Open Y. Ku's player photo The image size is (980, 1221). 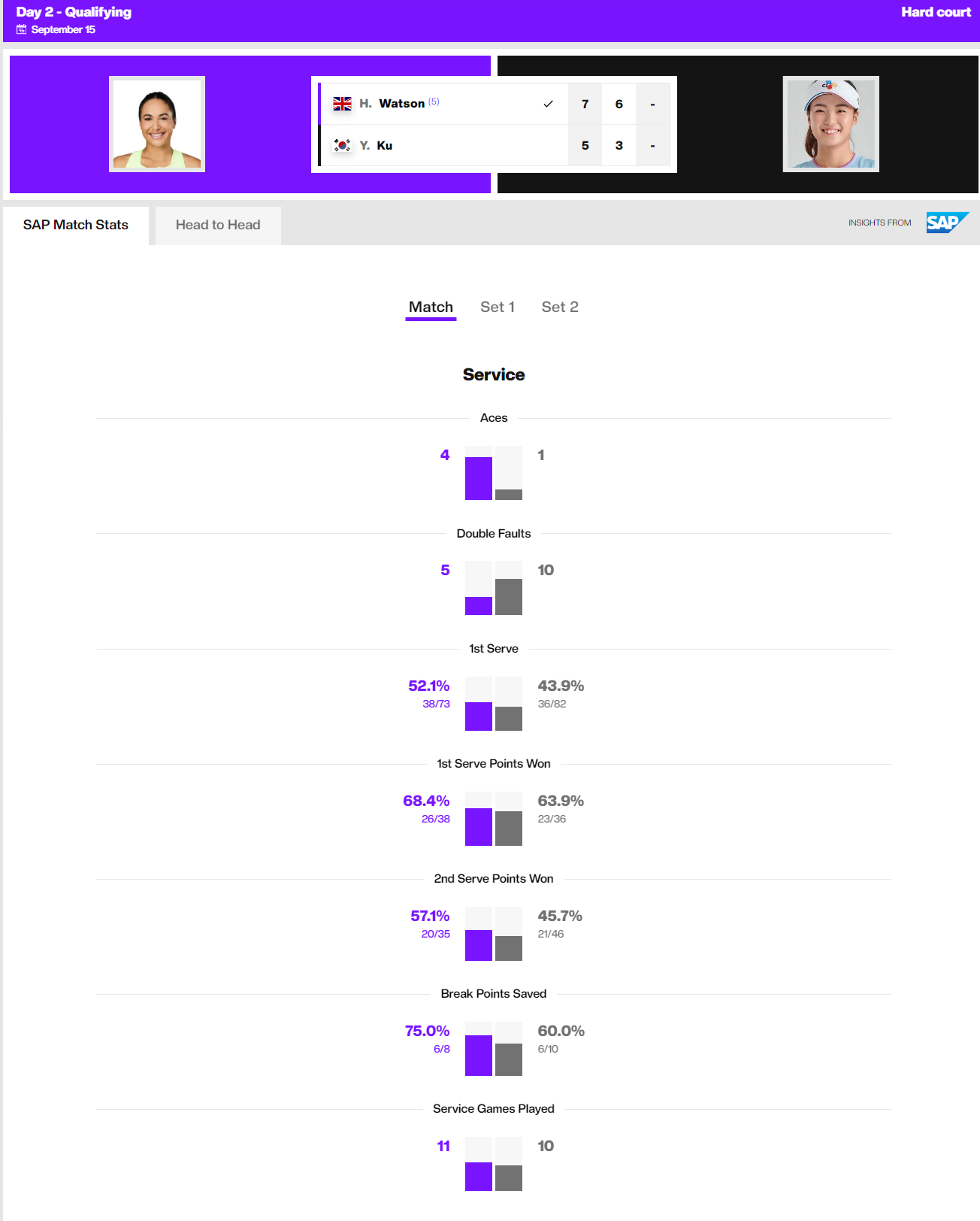pos(831,124)
